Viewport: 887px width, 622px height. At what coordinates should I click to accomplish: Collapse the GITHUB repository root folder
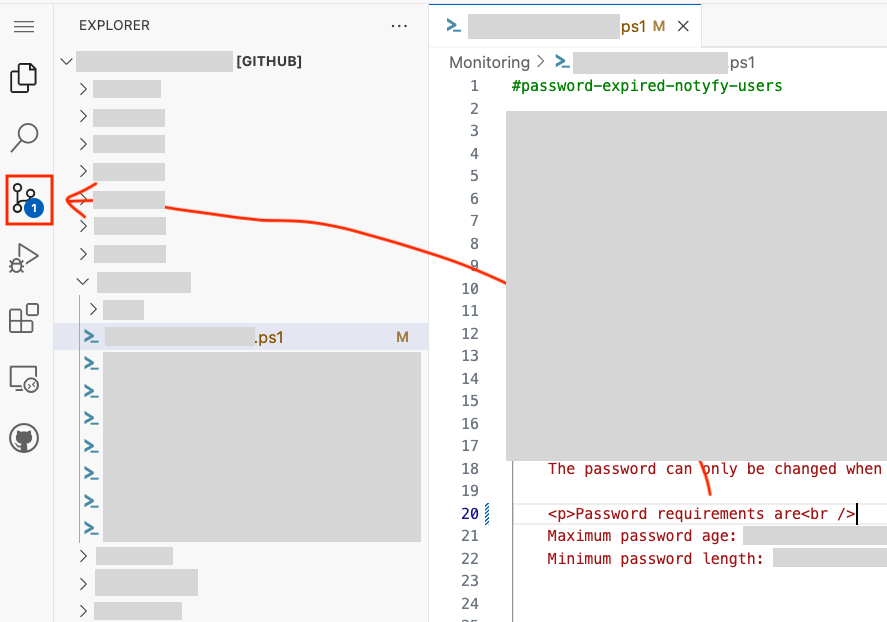click(x=67, y=62)
